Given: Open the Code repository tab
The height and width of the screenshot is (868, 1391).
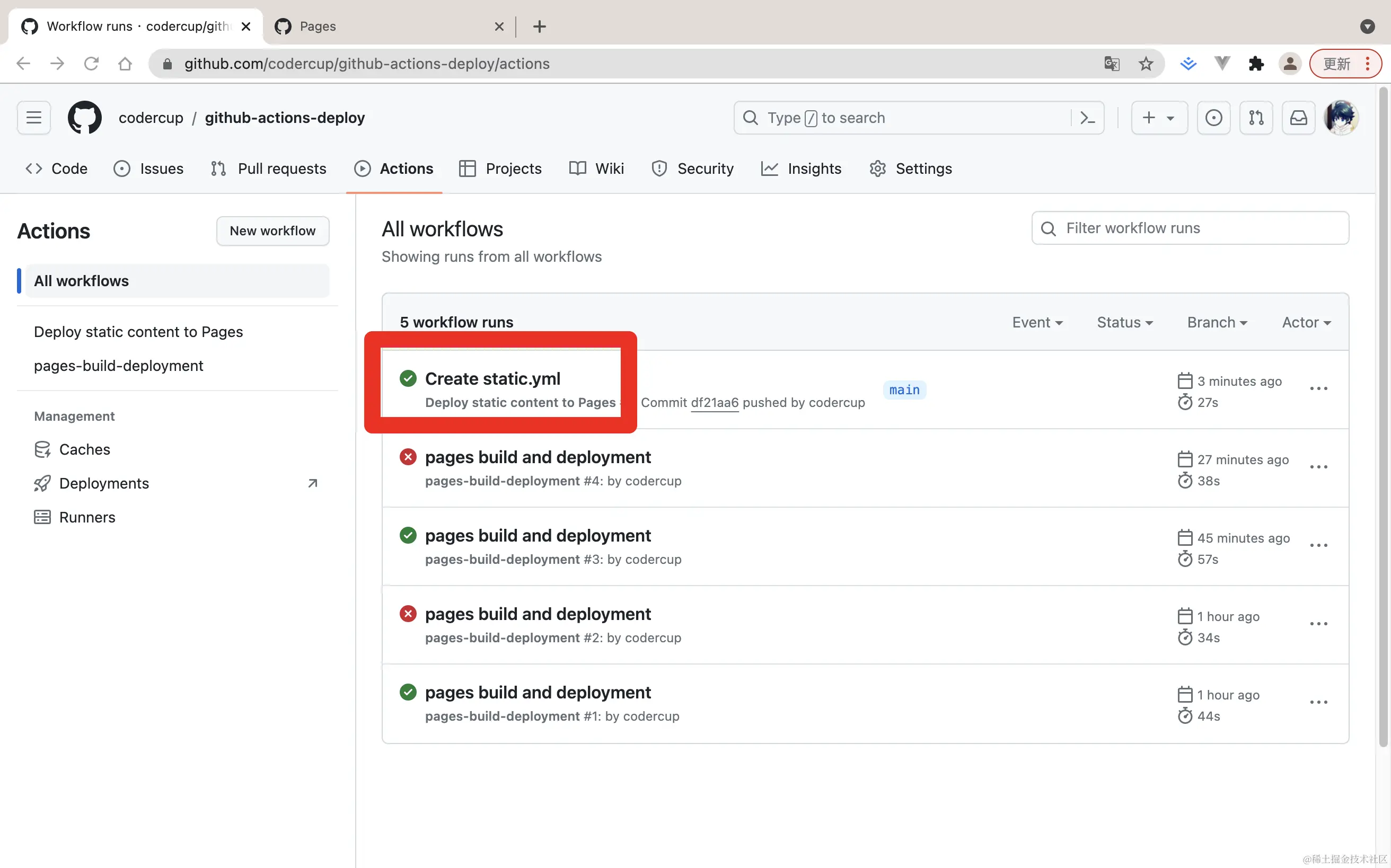Looking at the screenshot, I should click(x=56, y=168).
